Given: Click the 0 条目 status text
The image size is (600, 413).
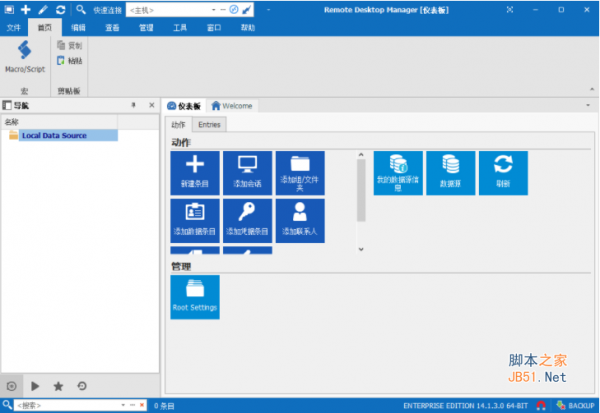Looking at the screenshot, I should [x=164, y=406].
